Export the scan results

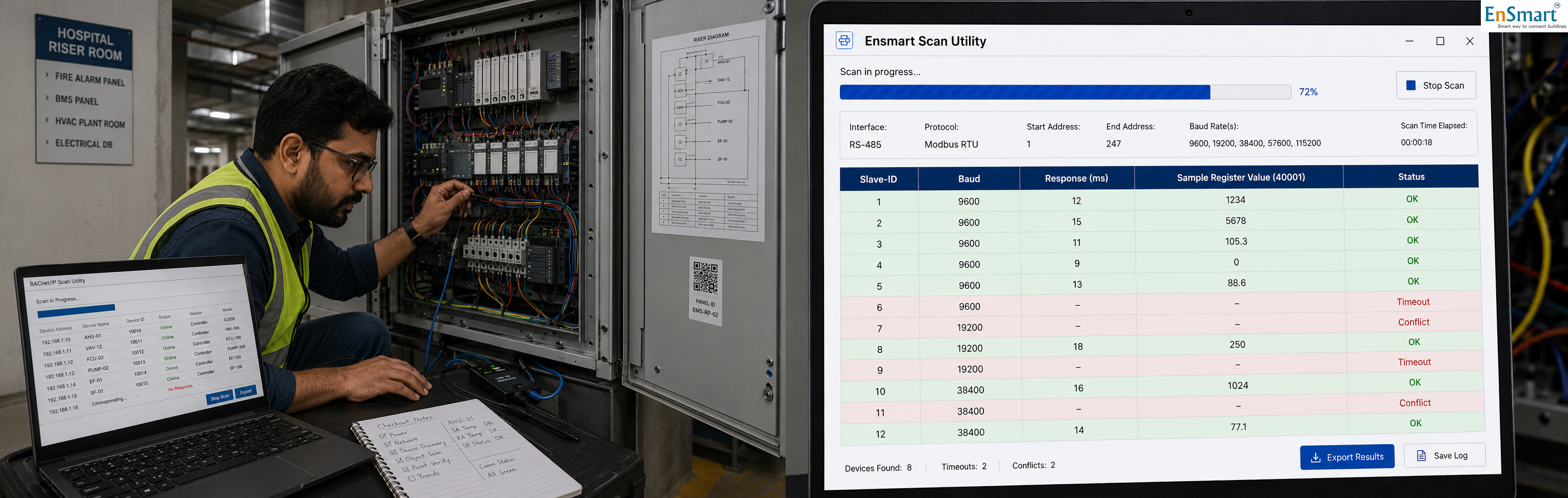click(x=1347, y=456)
